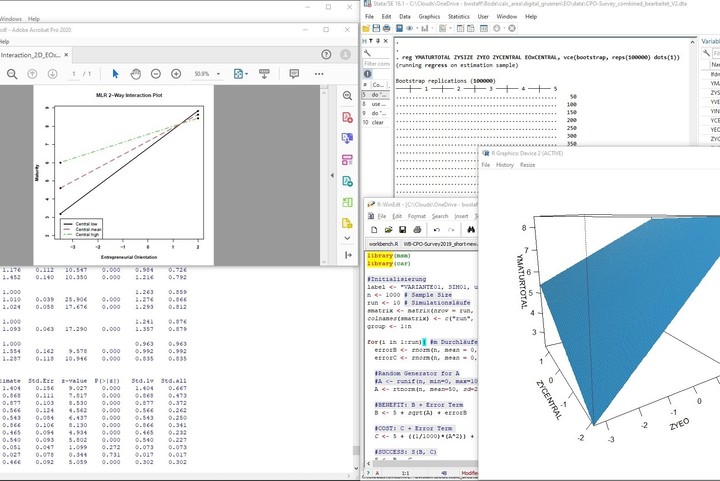
Task: Click Stata print icon
Action: pos(386,28)
